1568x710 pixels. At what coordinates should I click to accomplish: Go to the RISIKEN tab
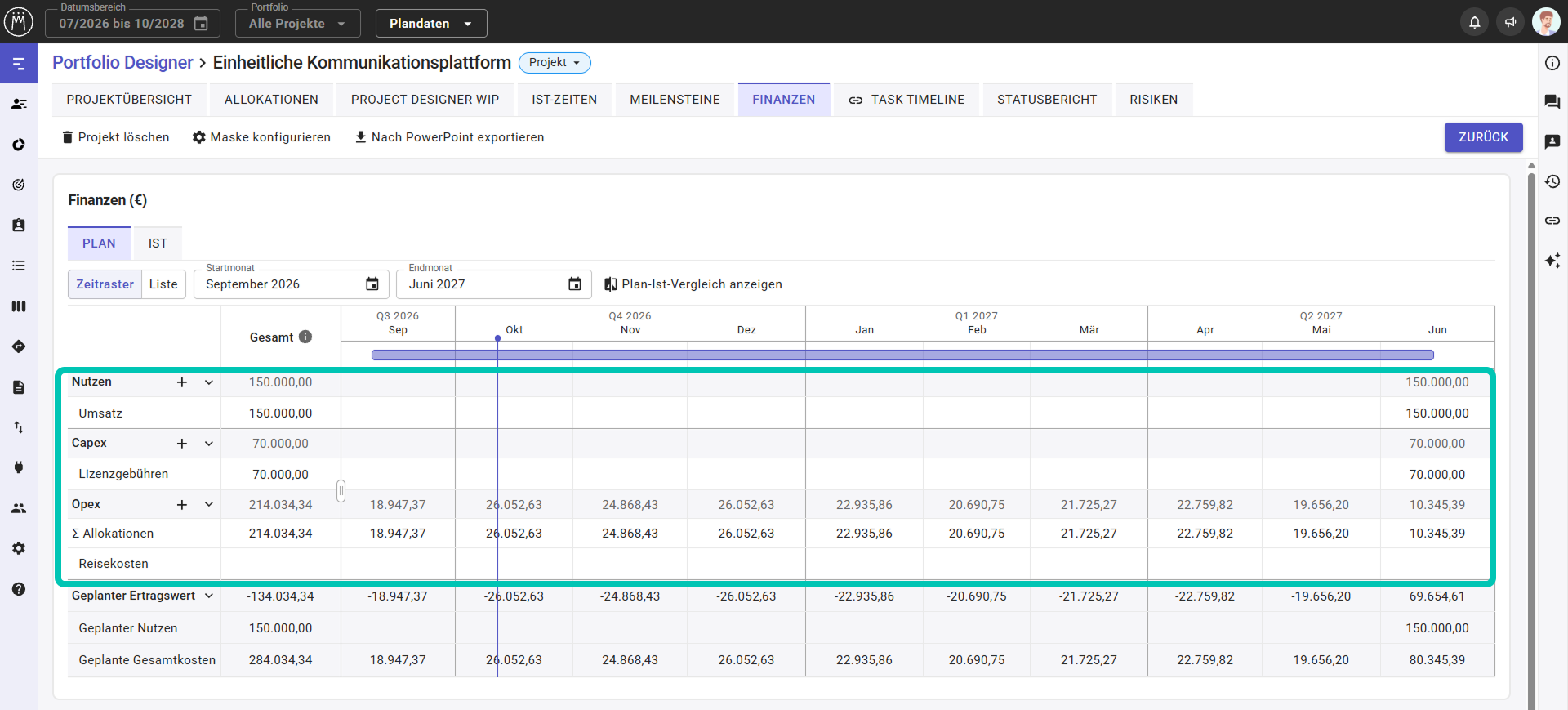1153,100
